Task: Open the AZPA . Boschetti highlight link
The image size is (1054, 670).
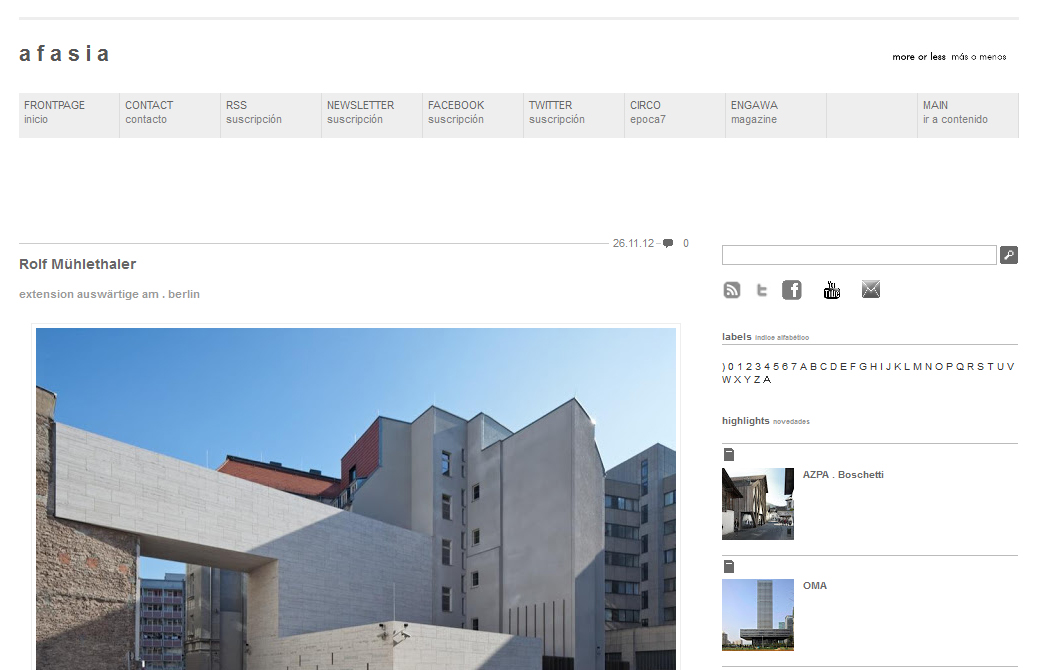Action: point(843,475)
